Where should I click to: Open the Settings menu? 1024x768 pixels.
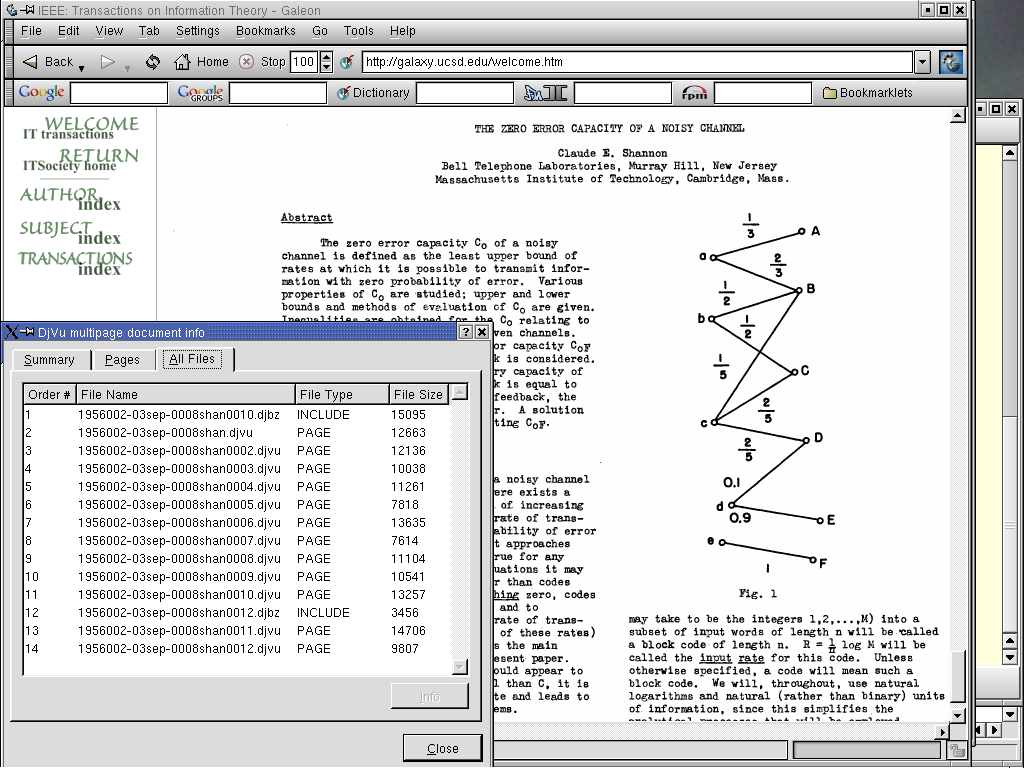pos(198,31)
